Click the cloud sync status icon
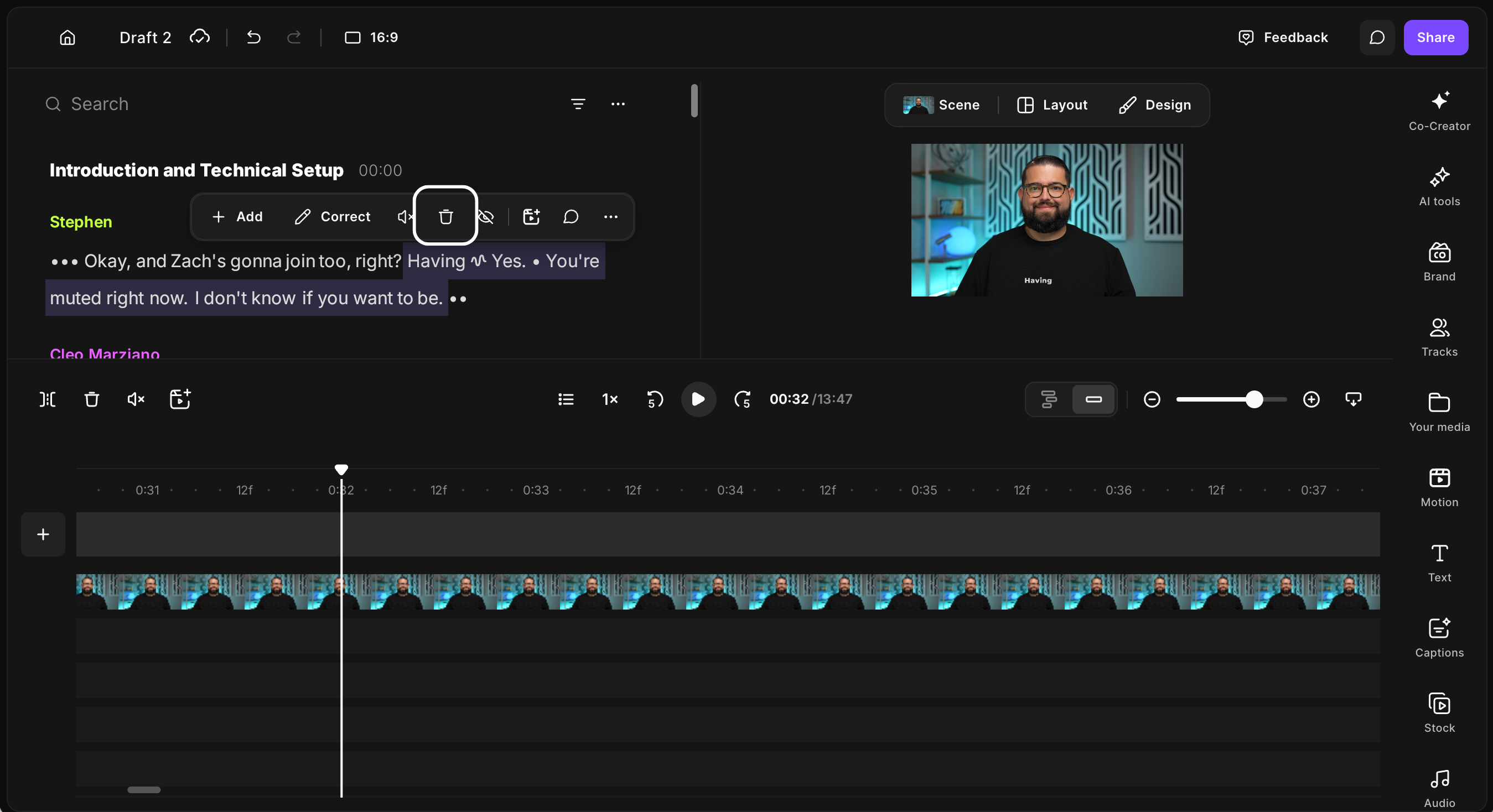Viewport: 1493px width, 812px height. click(x=199, y=37)
